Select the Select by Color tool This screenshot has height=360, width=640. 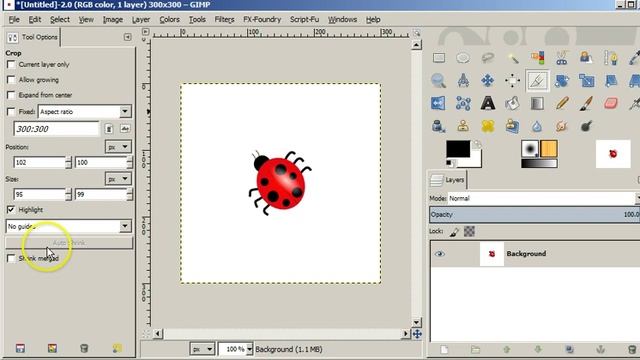point(537,58)
